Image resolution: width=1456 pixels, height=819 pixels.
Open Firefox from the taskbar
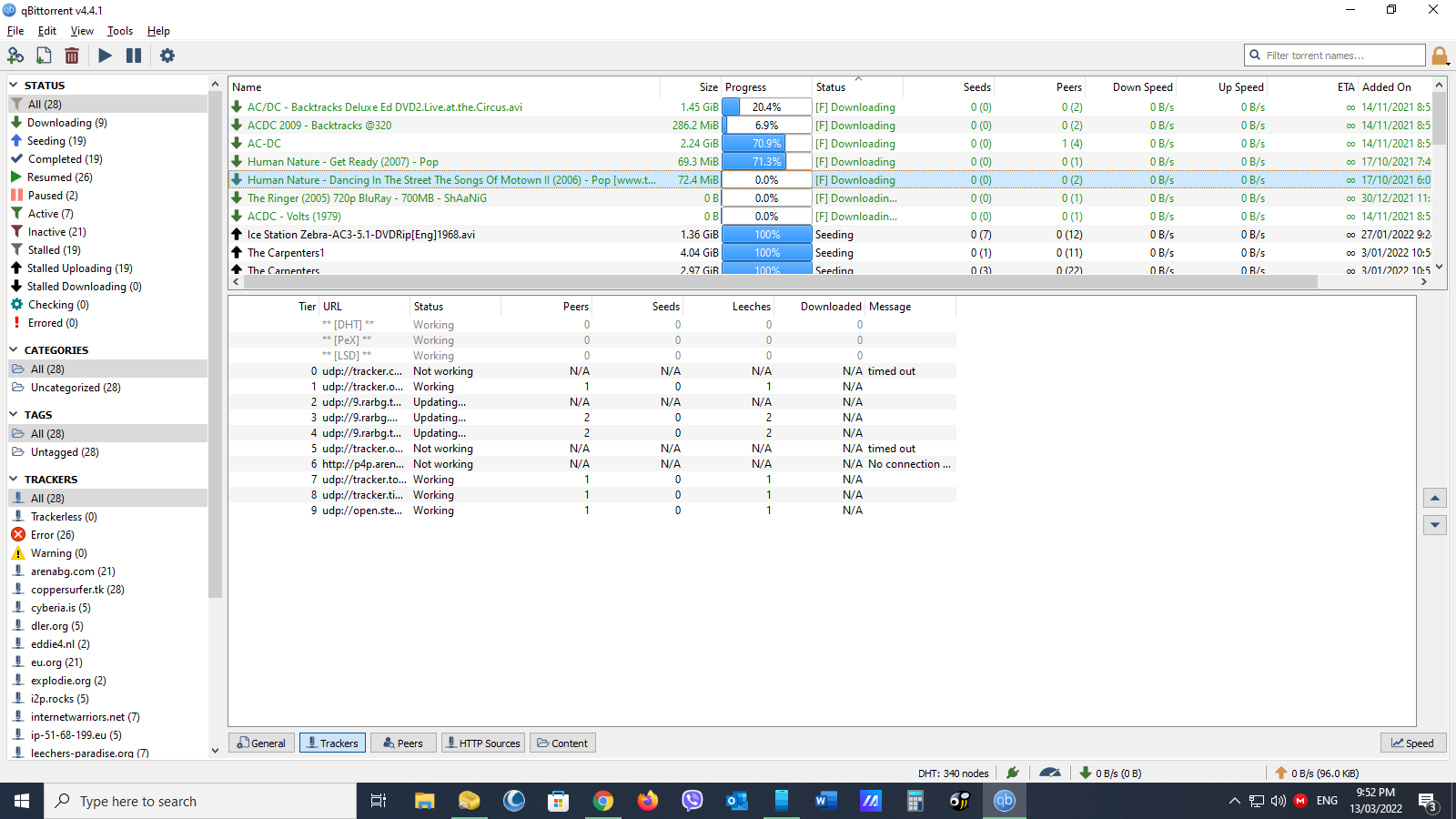[648, 801]
